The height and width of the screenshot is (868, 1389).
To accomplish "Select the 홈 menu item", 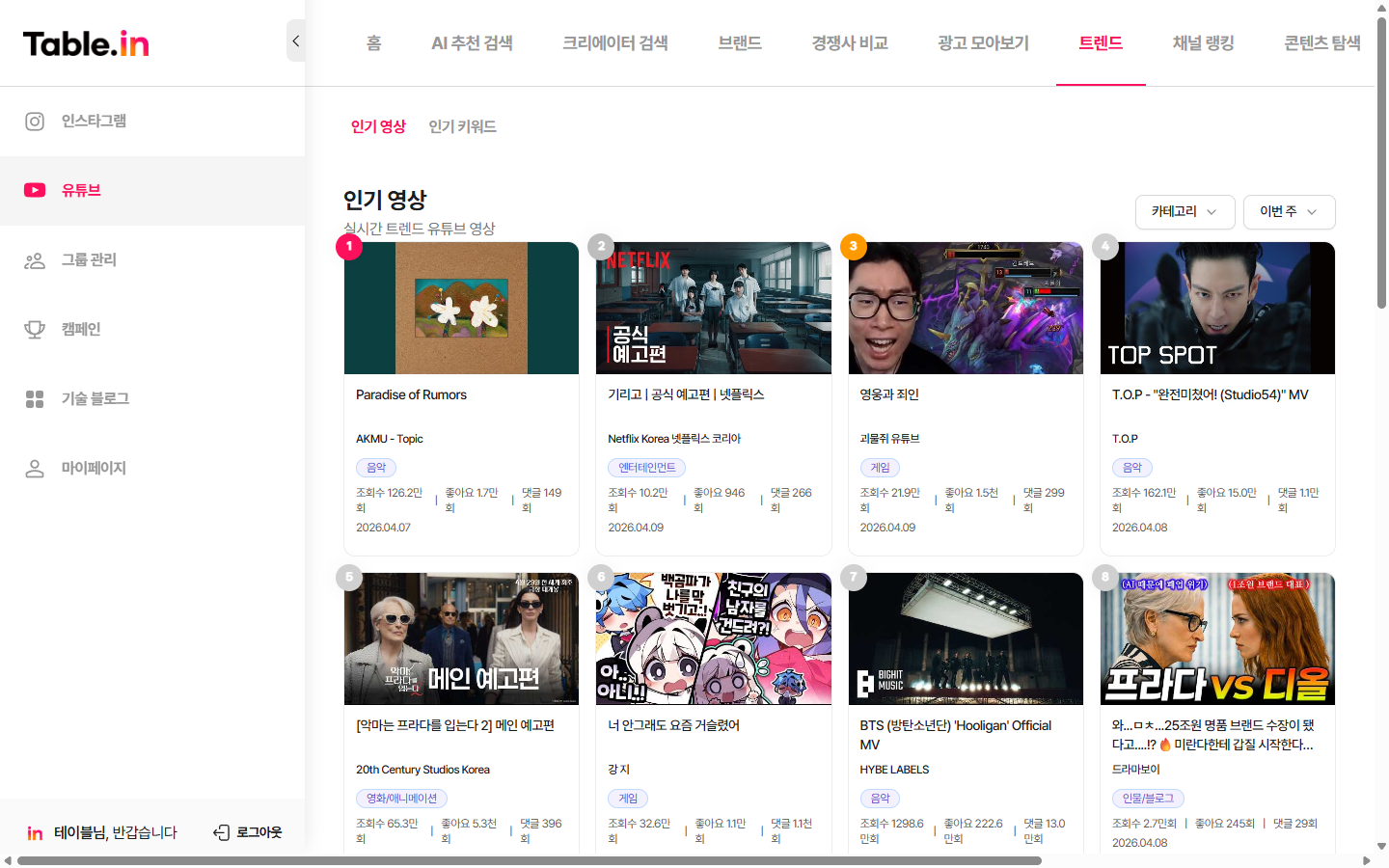I will tap(373, 43).
